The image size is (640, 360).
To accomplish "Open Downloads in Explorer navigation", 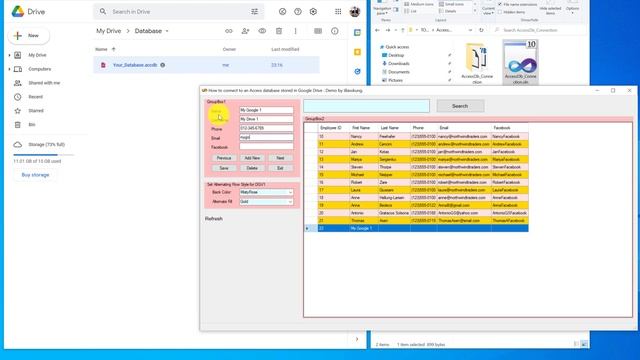I will (x=396, y=64).
